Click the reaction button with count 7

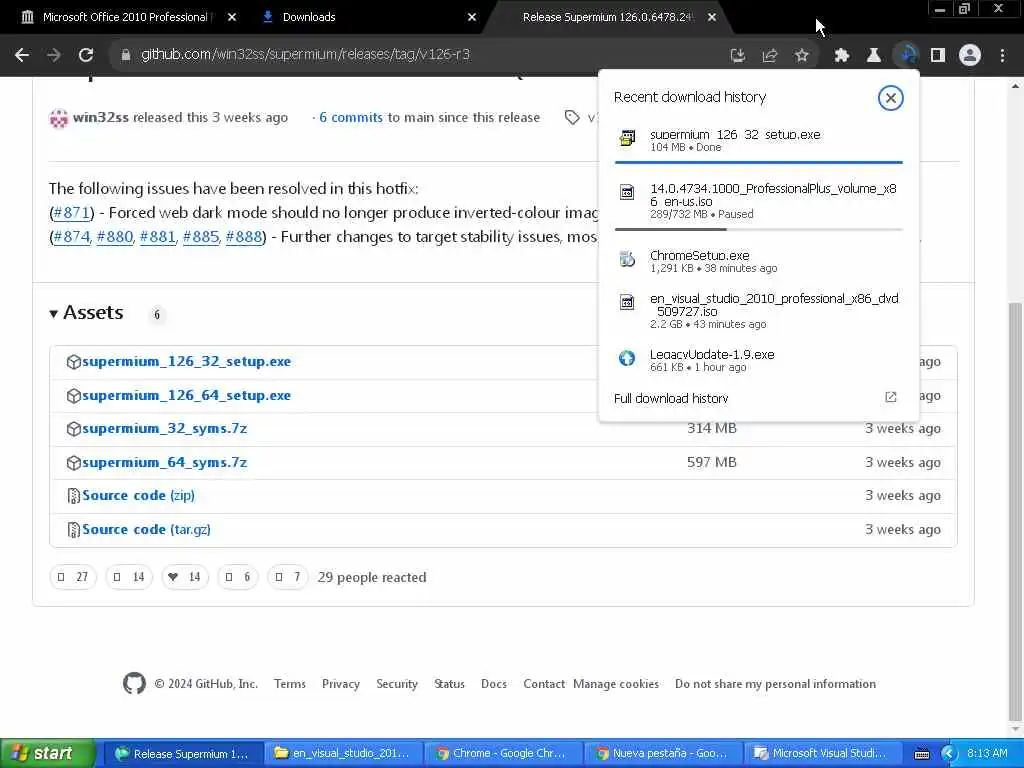tap(287, 577)
